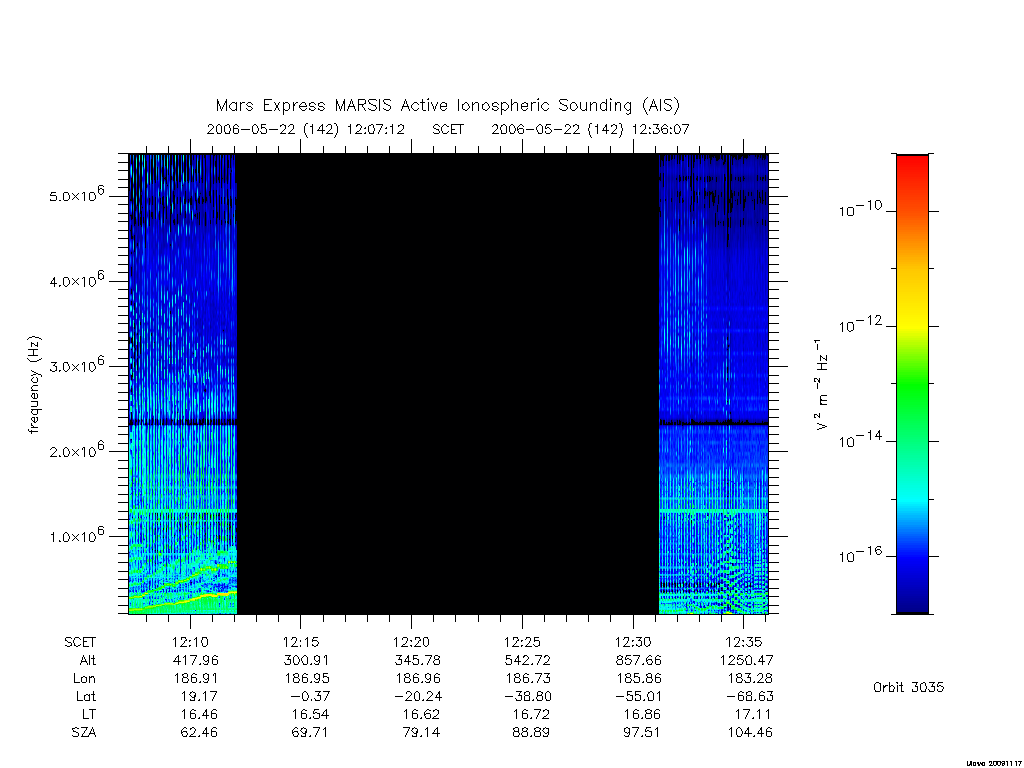Click the 5.0x10^6 frequency axis label
The width and height of the screenshot is (1024, 768).
pos(77,195)
